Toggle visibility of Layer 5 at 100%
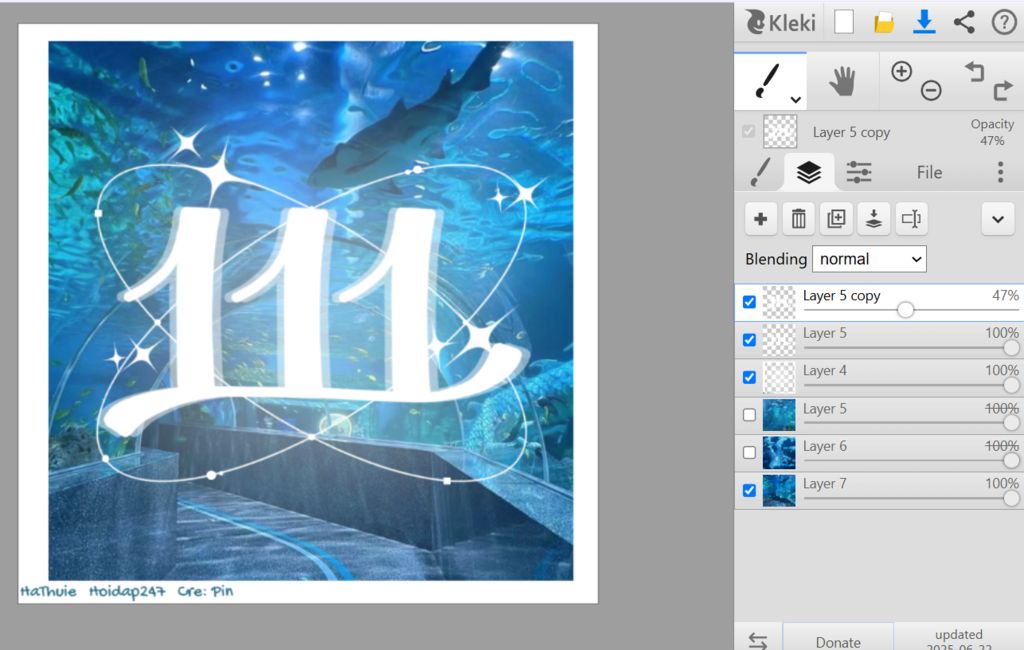The image size is (1024, 650). [749, 340]
